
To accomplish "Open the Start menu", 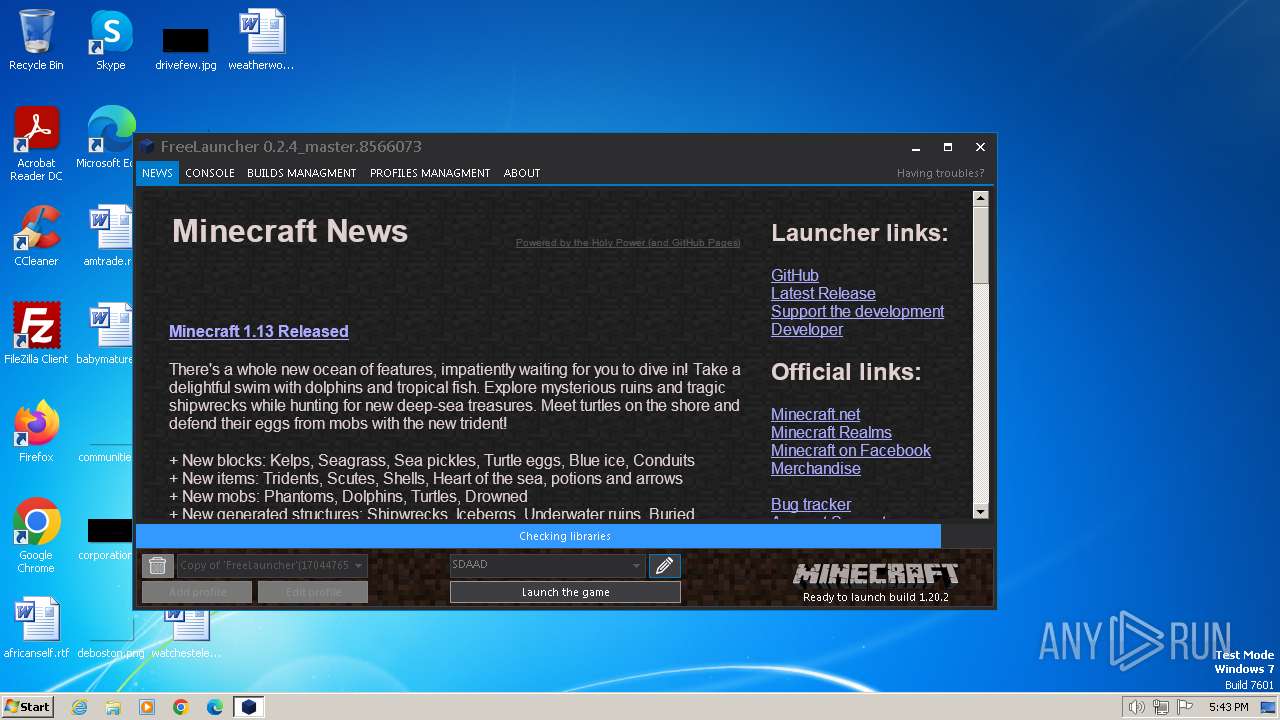I will [28, 707].
